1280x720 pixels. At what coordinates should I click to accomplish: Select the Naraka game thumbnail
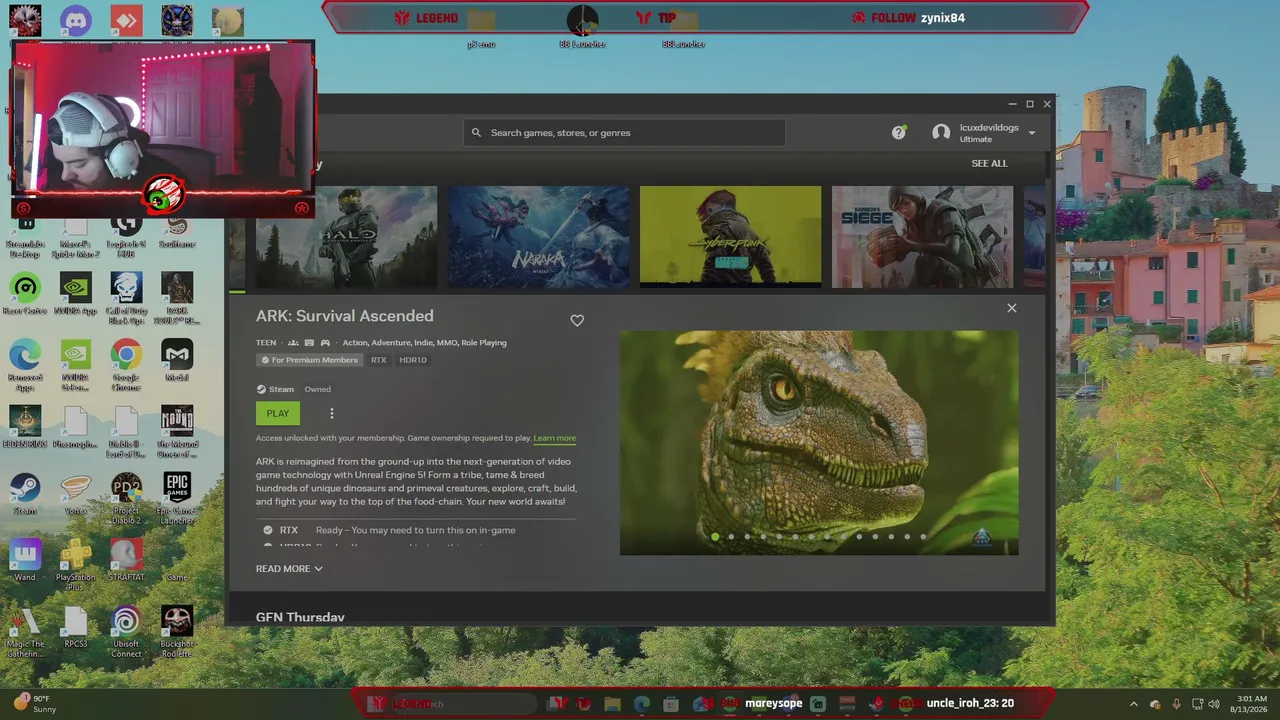click(538, 237)
